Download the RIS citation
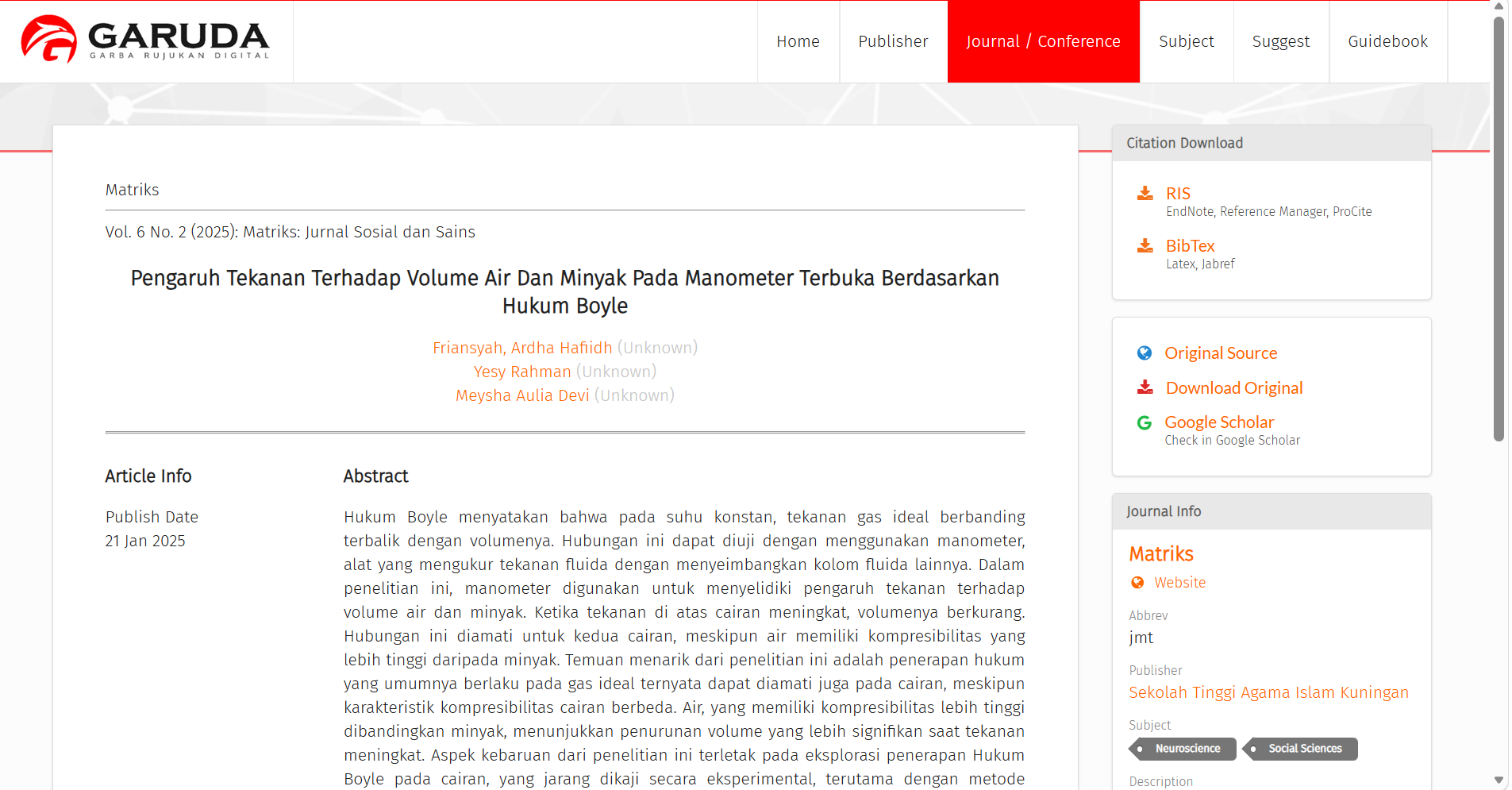Viewport: 1512px width, 790px height. [1178, 193]
